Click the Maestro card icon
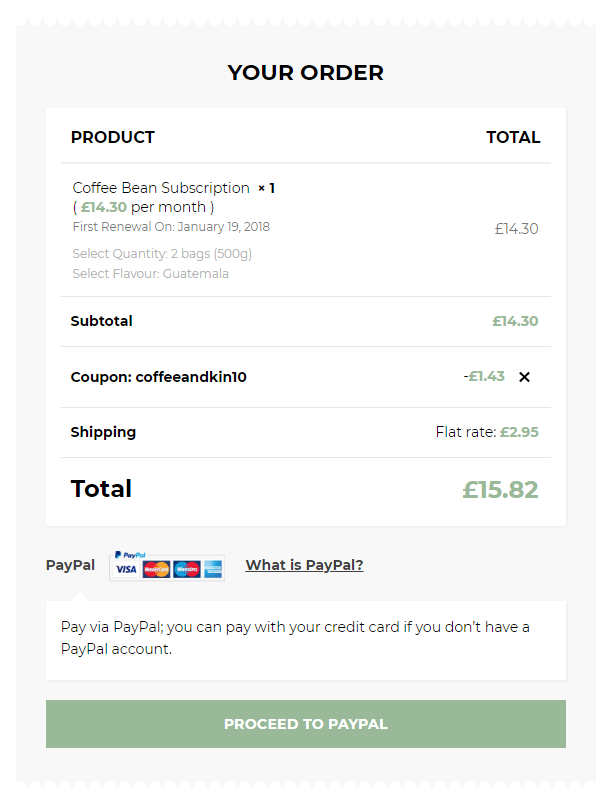This screenshot has width=611, height=801. [187, 570]
